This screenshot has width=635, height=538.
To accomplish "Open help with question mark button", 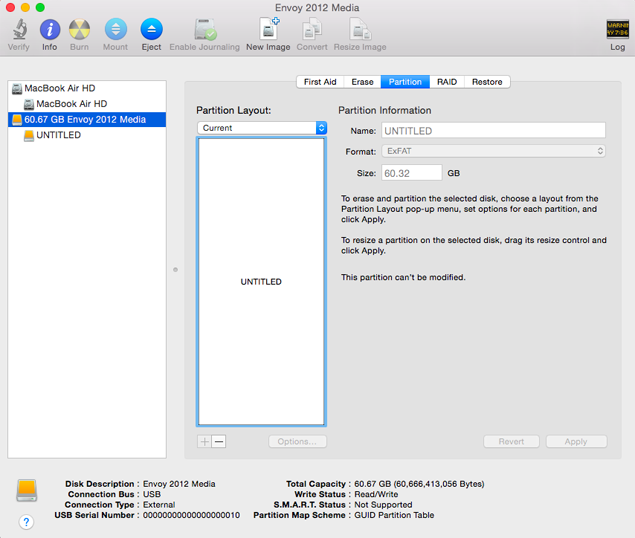I will [26, 522].
